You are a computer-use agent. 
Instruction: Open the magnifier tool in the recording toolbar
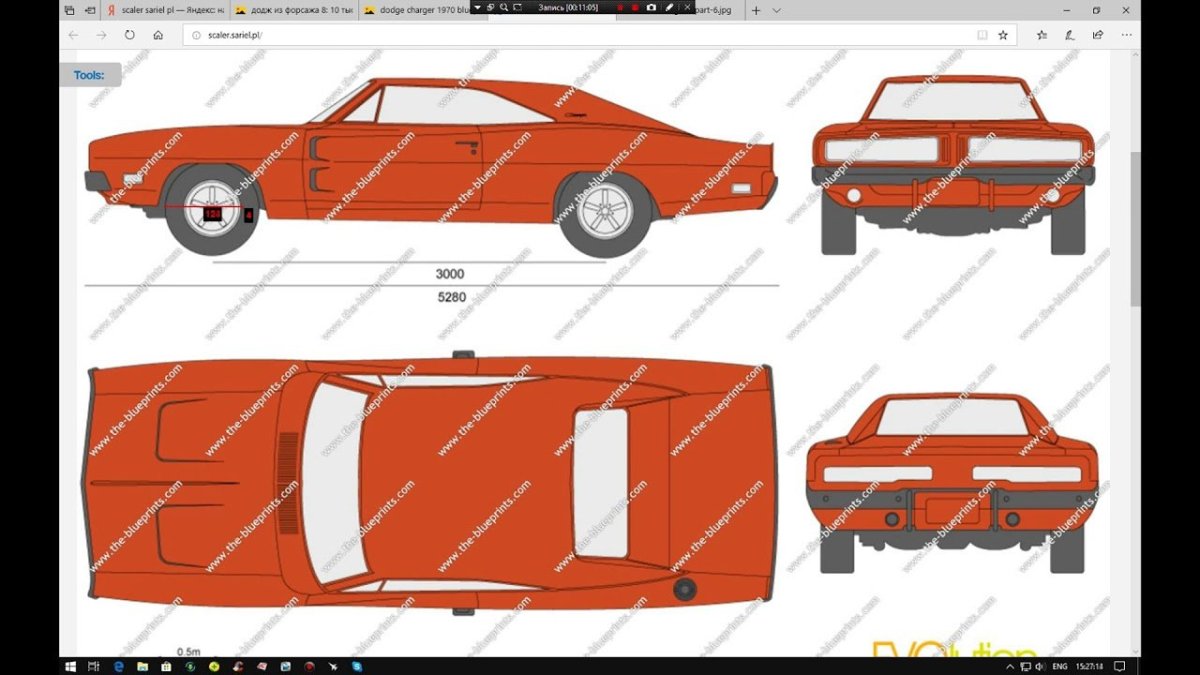(504, 10)
